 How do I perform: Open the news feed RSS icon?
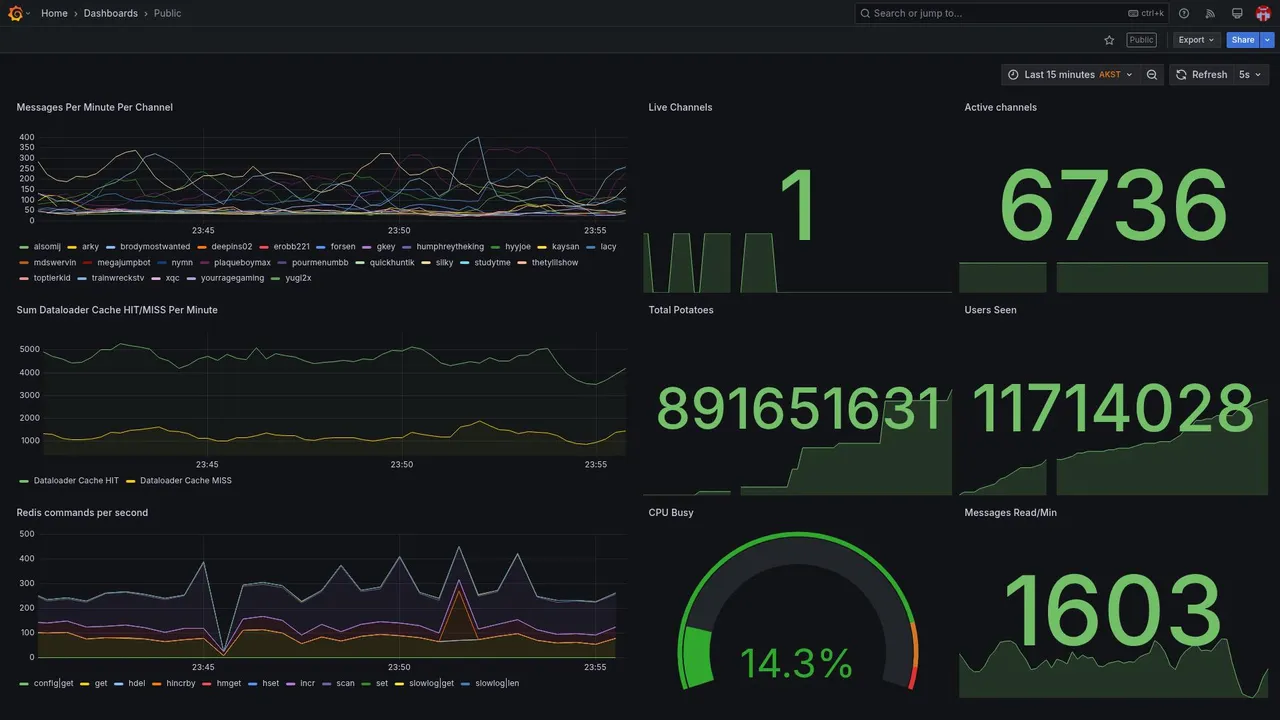click(x=1210, y=13)
